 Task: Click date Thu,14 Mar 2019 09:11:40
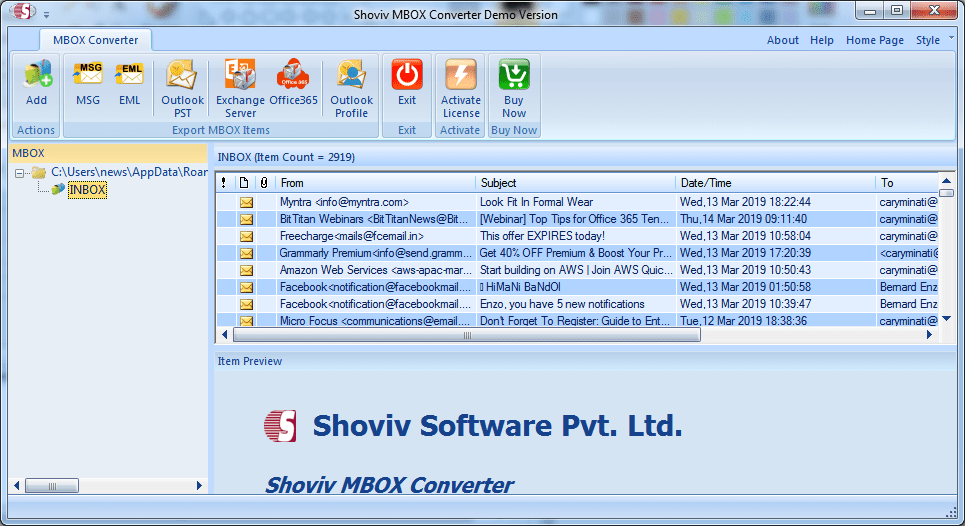[743, 219]
